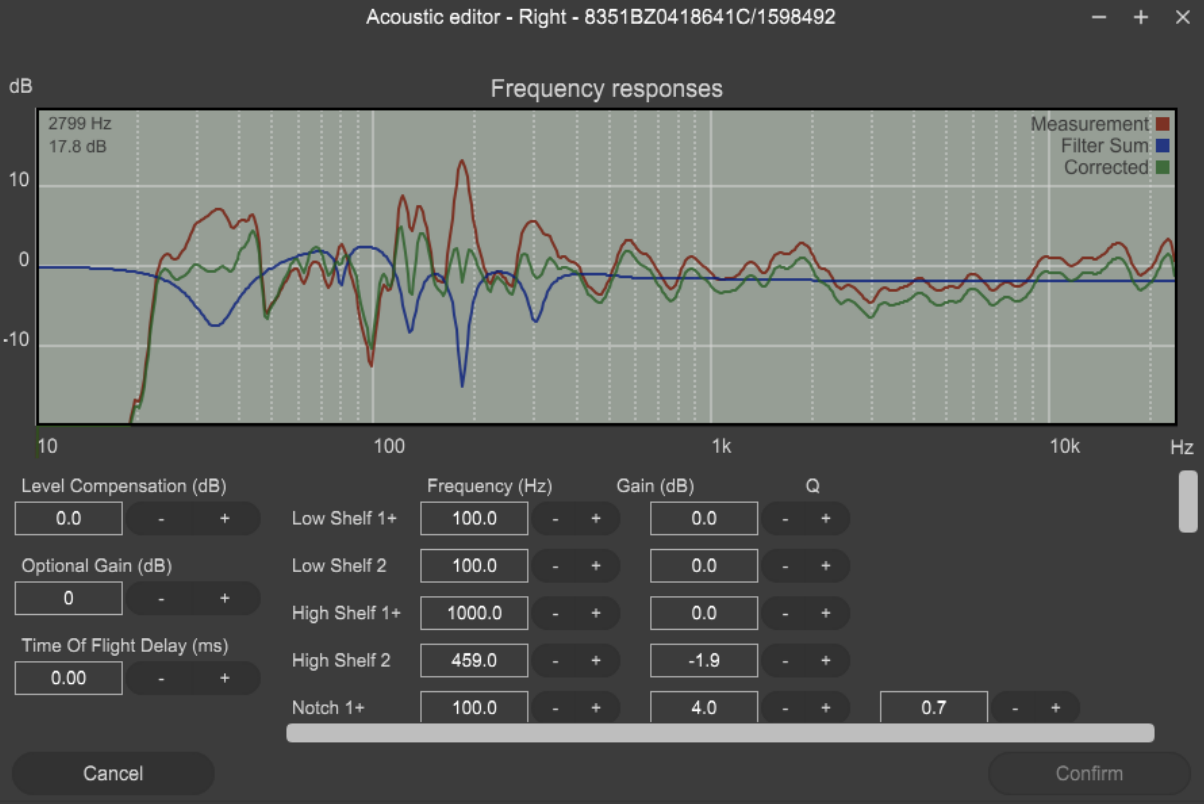Raise Low Shelf 1+ frequency
Screen dimensions: 1204x804
click(595, 519)
